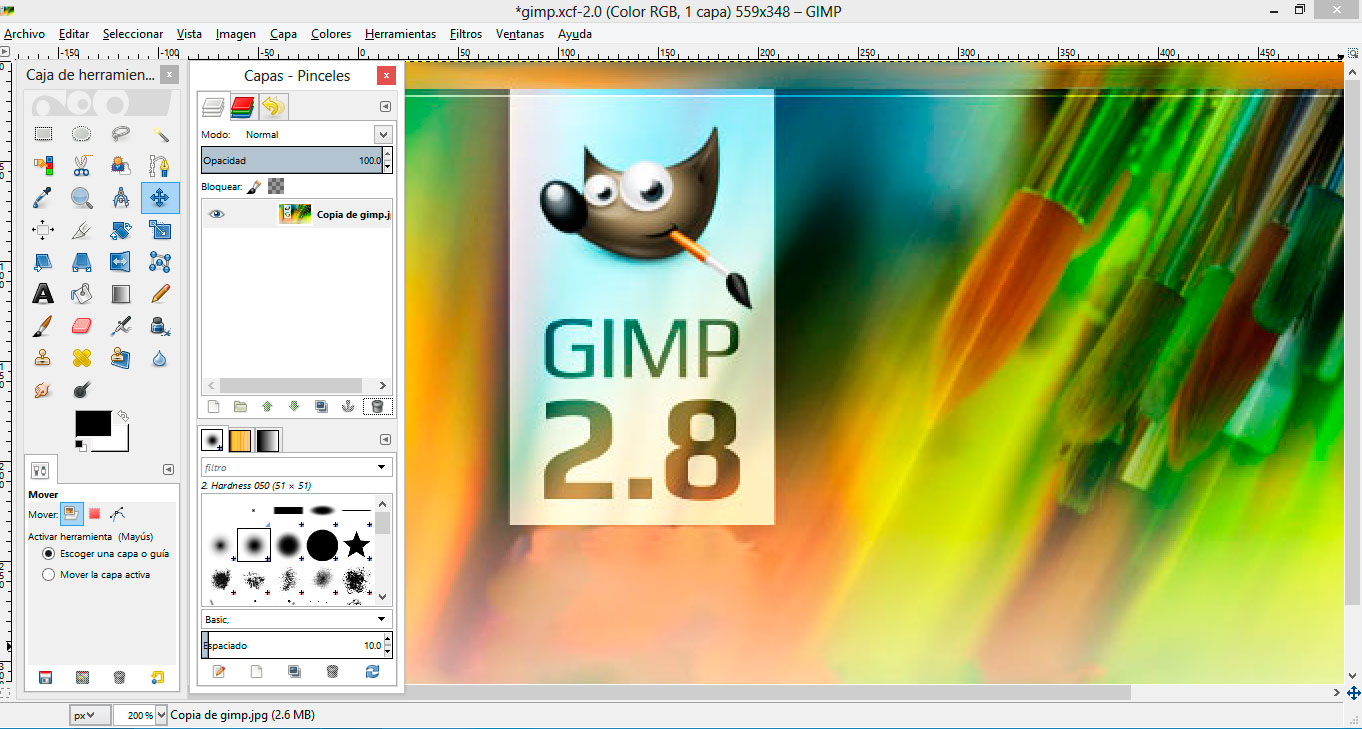Click the black foreground color swatch
Viewport: 1362px width, 729px height.
click(x=93, y=423)
